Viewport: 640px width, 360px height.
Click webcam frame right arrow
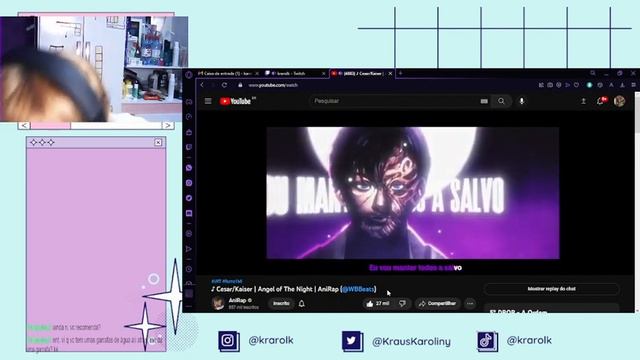pos(168,125)
